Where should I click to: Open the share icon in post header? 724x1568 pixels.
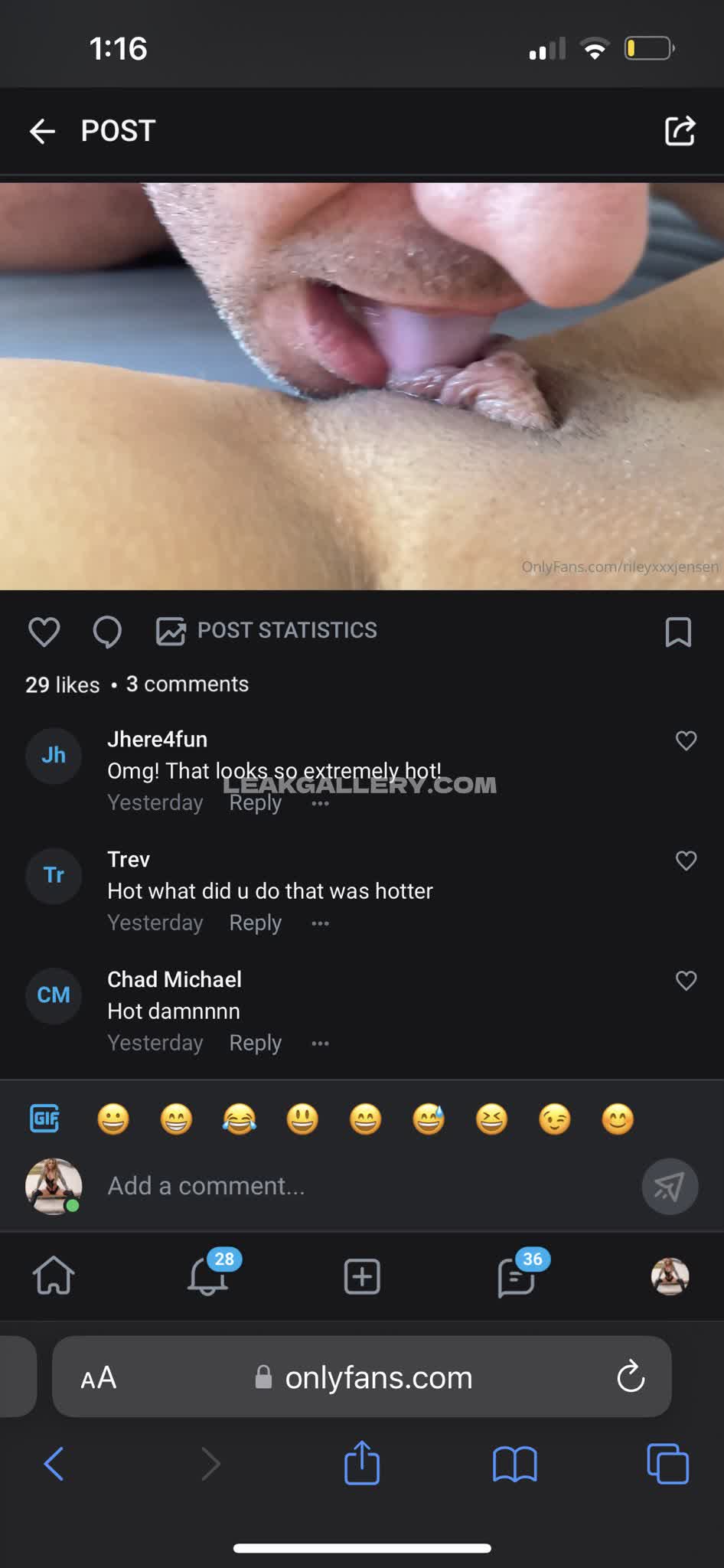[680, 131]
